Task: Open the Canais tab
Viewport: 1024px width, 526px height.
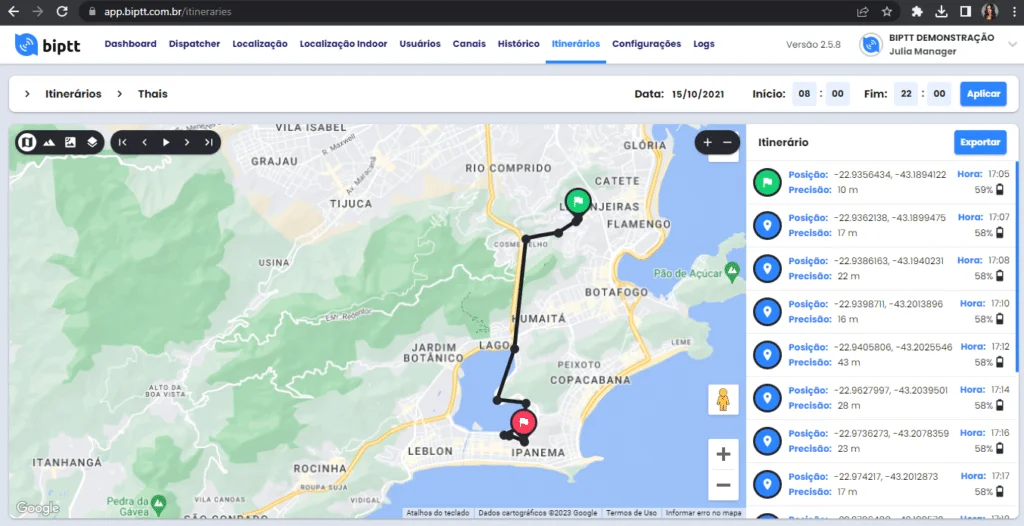Action: 469,44
